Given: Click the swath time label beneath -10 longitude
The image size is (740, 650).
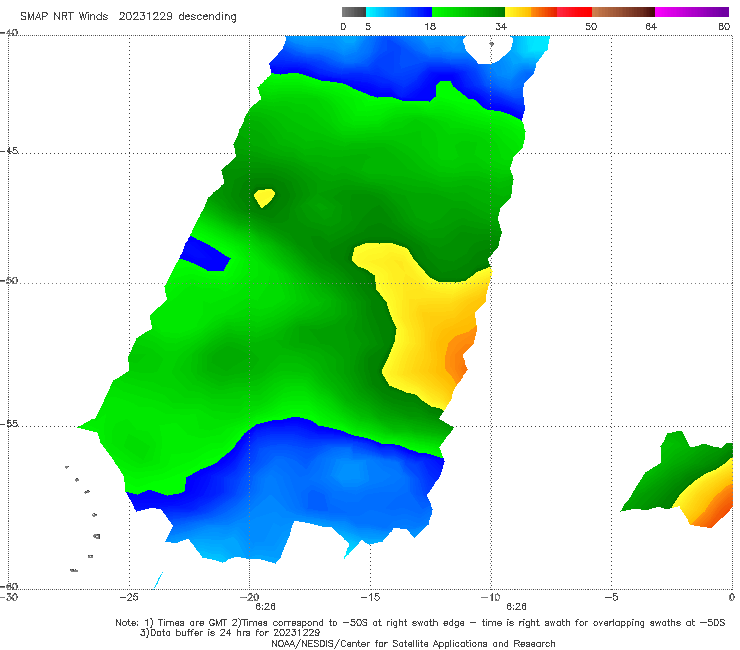Looking at the screenshot, I should (x=516, y=607).
